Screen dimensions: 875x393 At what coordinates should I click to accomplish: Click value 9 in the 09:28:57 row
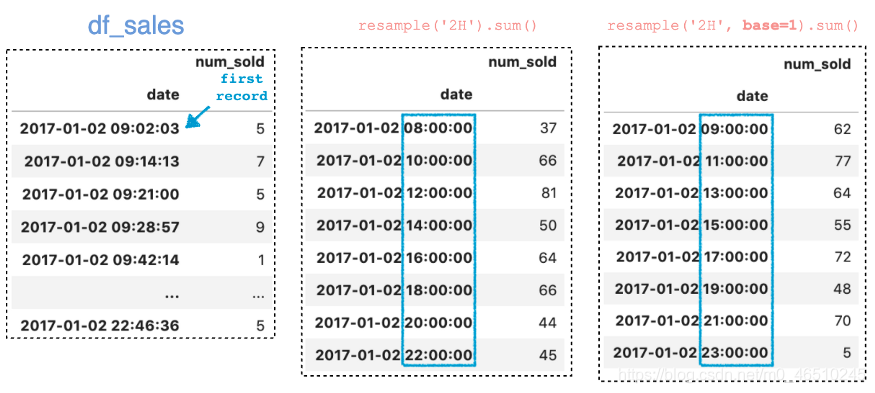260,227
